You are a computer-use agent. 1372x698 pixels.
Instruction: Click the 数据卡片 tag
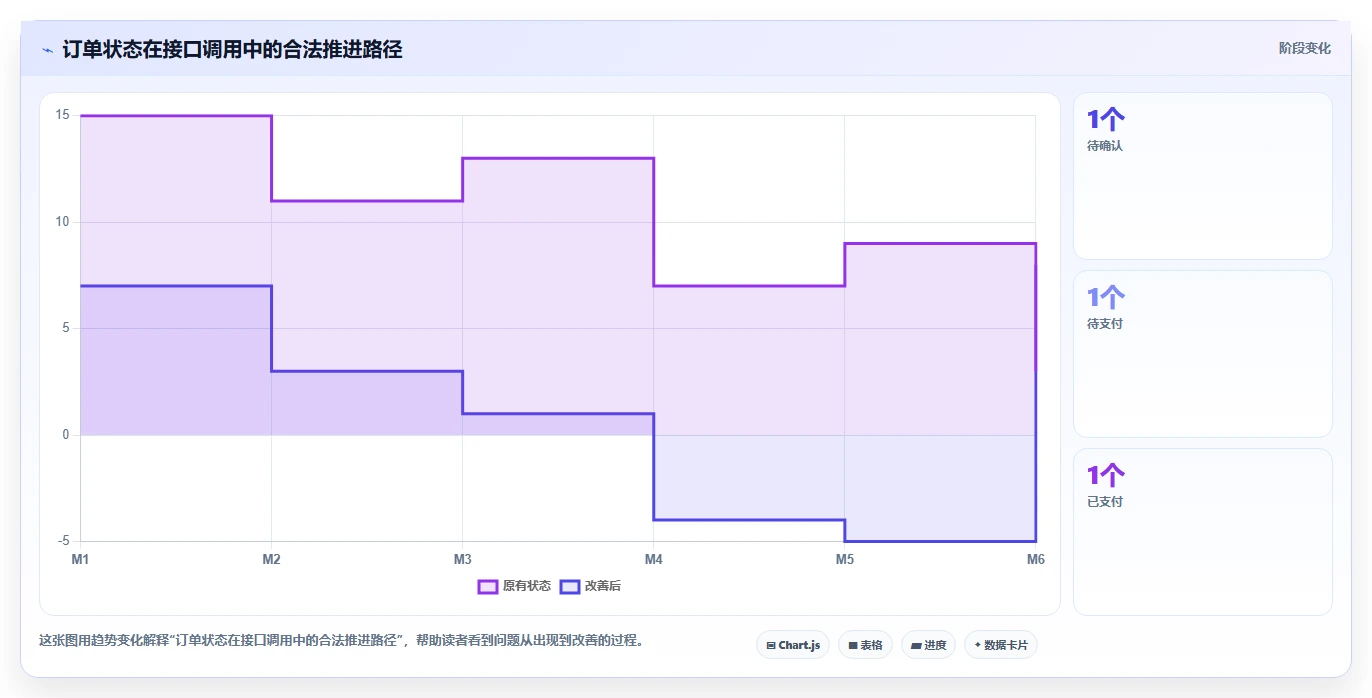pos(1001,645)
